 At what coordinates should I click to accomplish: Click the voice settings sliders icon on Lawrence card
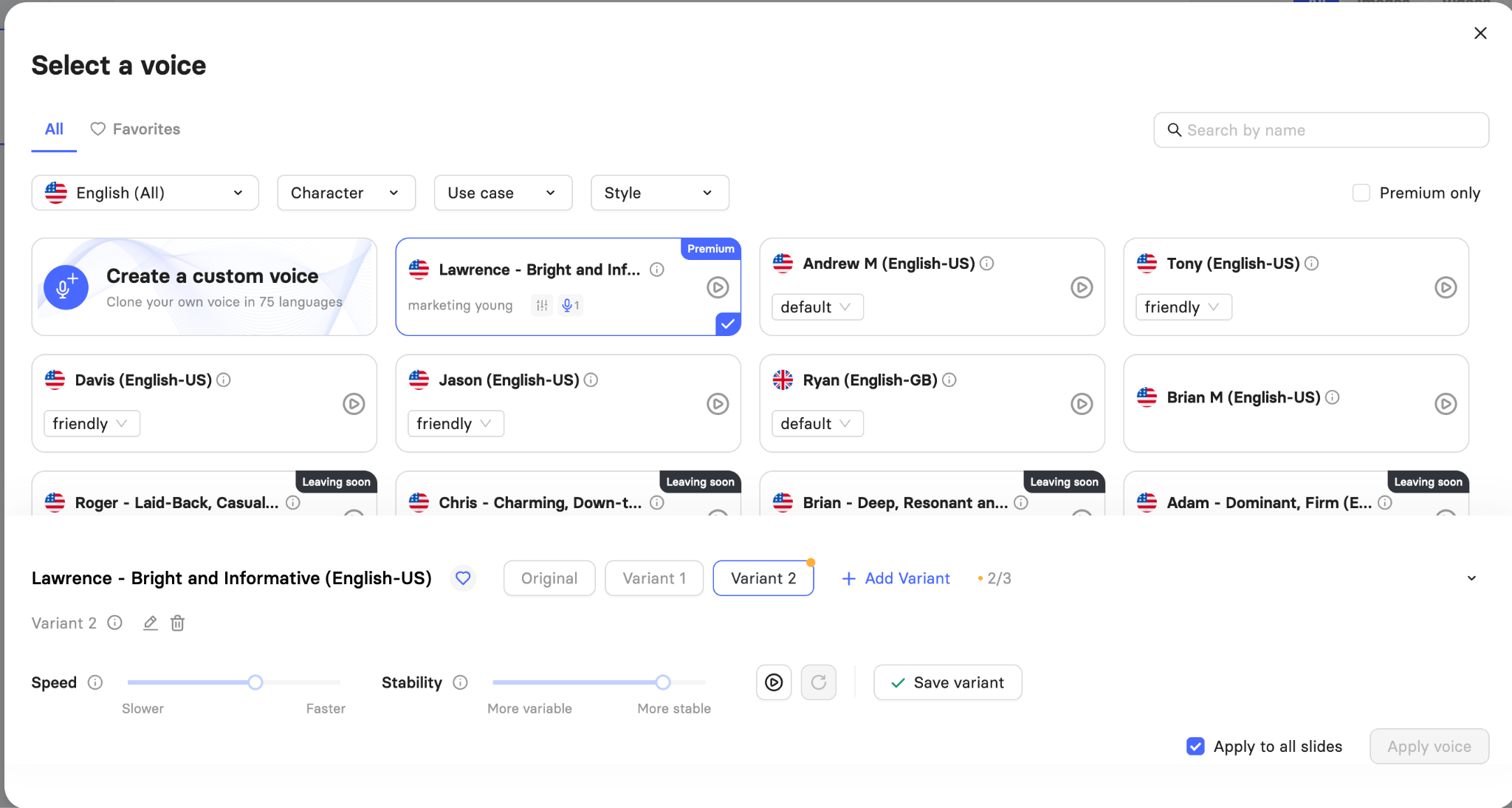pyautogui.click(x=542, y=305)
